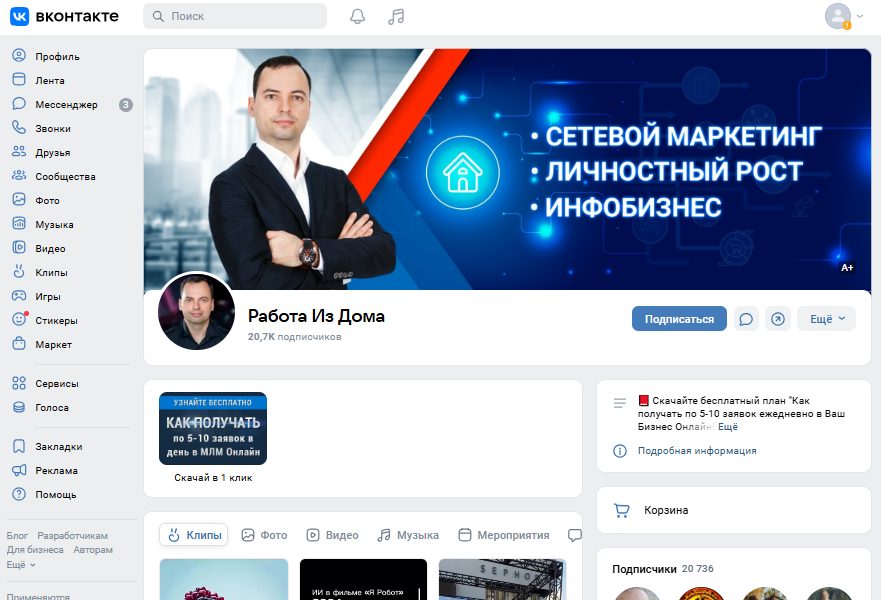Open Подробная информация info icon
The height and width of the screenshot is (600, 881).
pyautogui.click(x=620, y=451)
